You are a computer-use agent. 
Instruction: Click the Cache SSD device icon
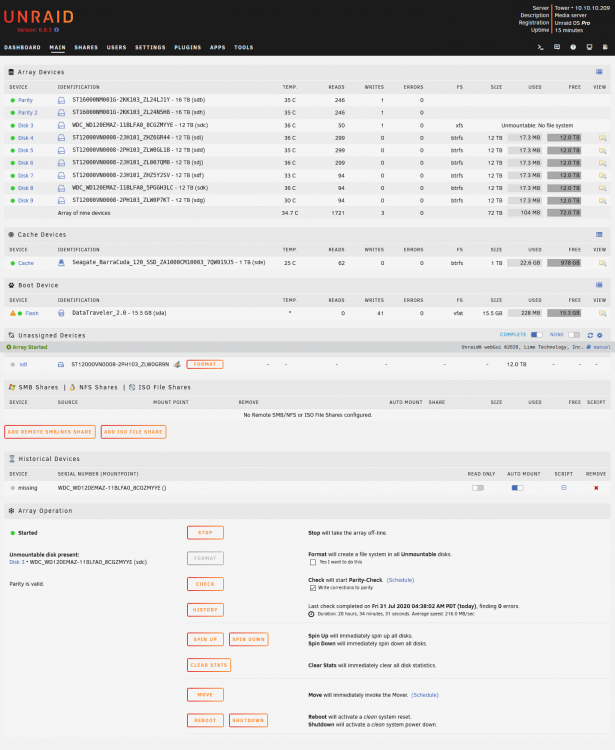click(61, 263)
